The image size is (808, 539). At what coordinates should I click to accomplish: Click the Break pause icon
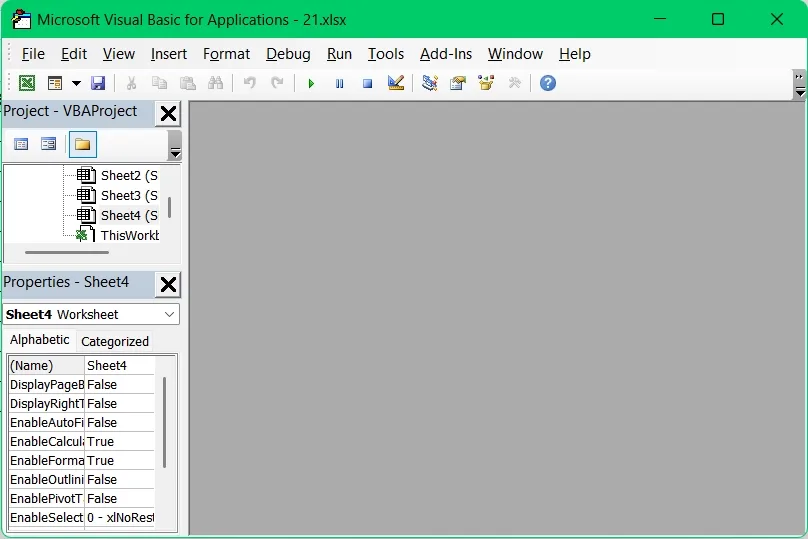point(339,83)
